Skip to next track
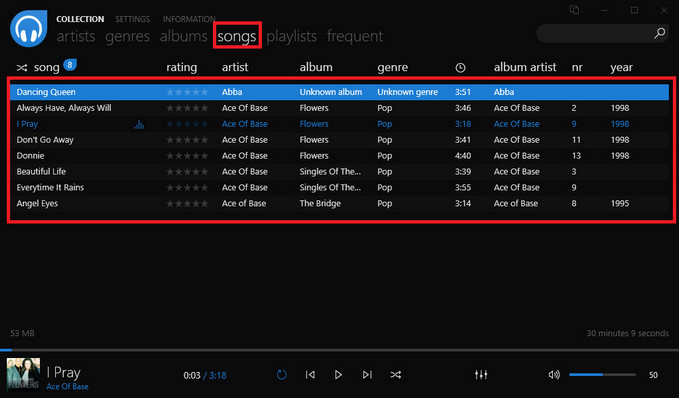679x398 pixels. (367, 375)
